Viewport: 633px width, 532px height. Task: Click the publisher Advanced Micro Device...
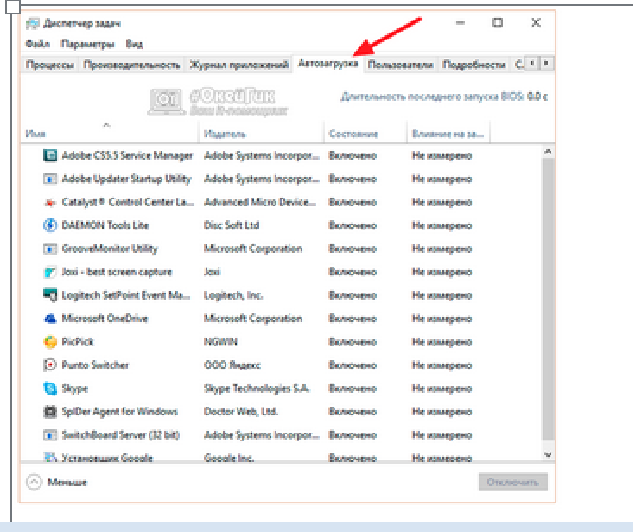[260, 202]
